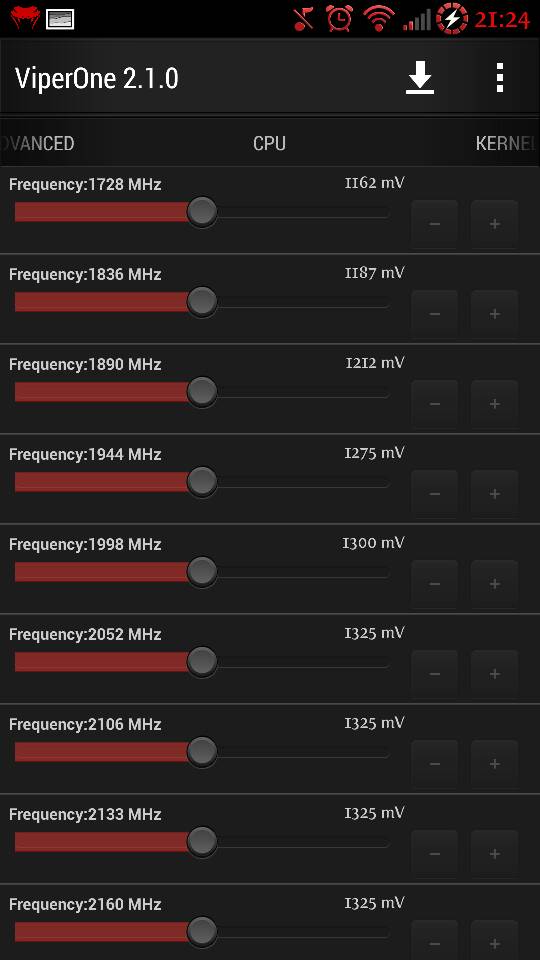Screen dimensions: 540x960
Task: Tap the alarm clock status icon
Action: pos(339,18)
